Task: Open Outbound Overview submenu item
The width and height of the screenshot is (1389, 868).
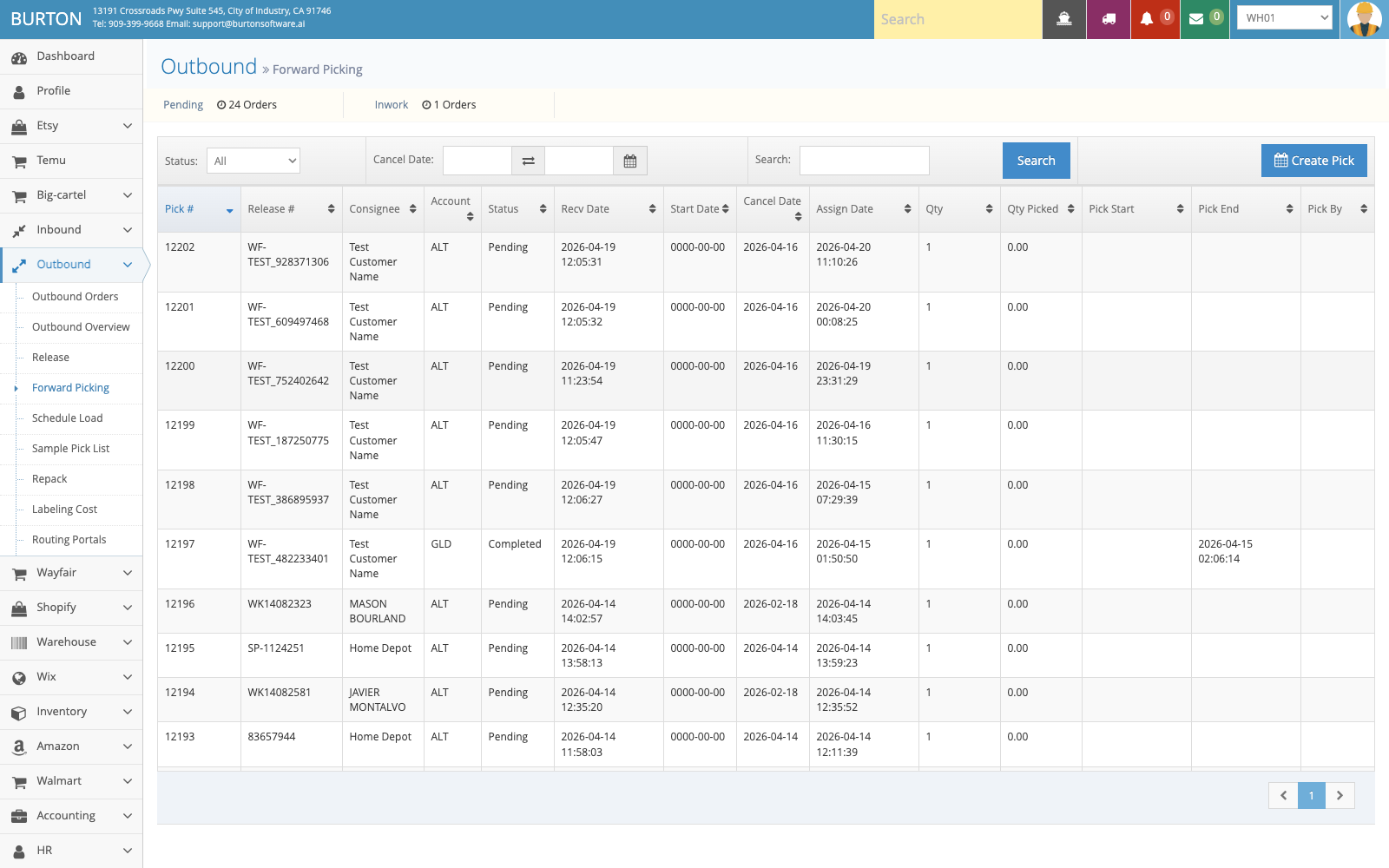Action: point(81,327)
